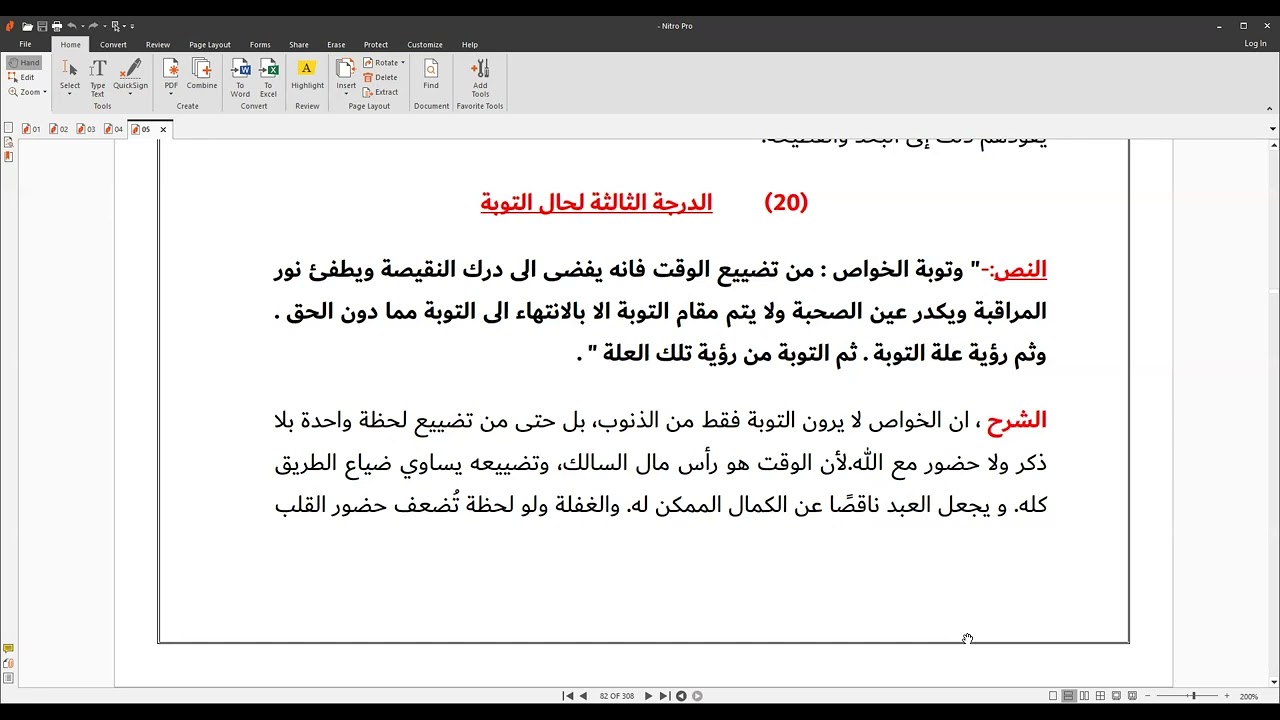The width and height of the screenshot is (1280, 720).
Task: Switch to document tab 03
Action: (85, 129)
